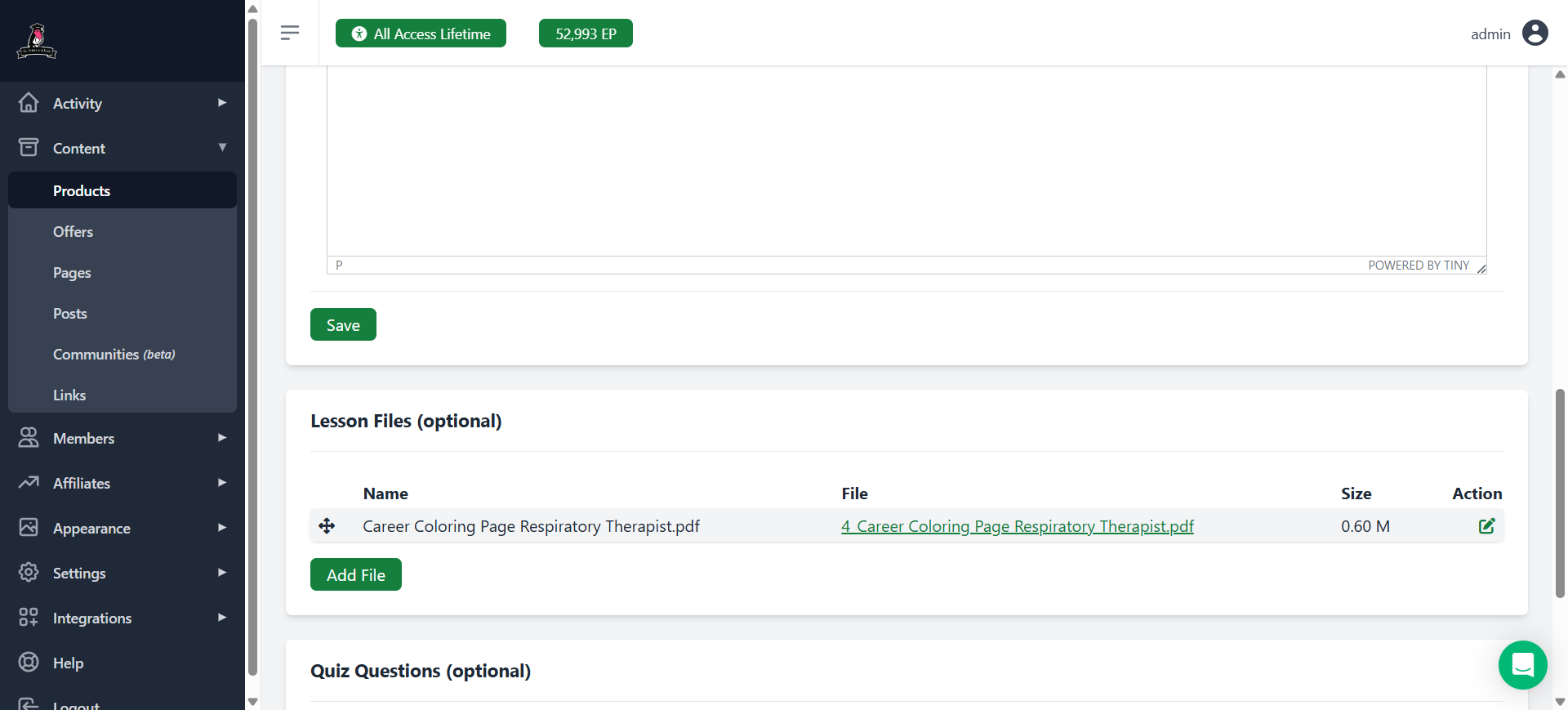Expand the Members submenu arrow
The image size is (1568, 710).
click(x=222, y=438)
